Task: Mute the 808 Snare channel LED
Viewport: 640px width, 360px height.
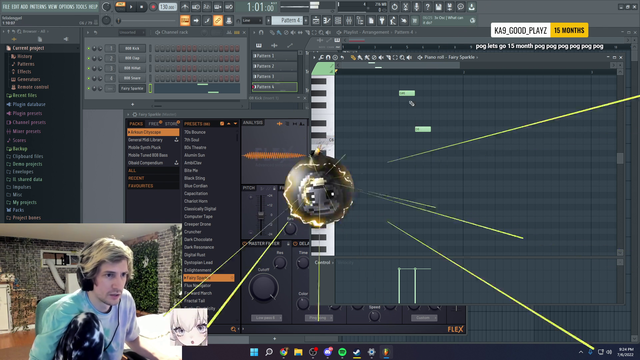Action: [89, 78]
